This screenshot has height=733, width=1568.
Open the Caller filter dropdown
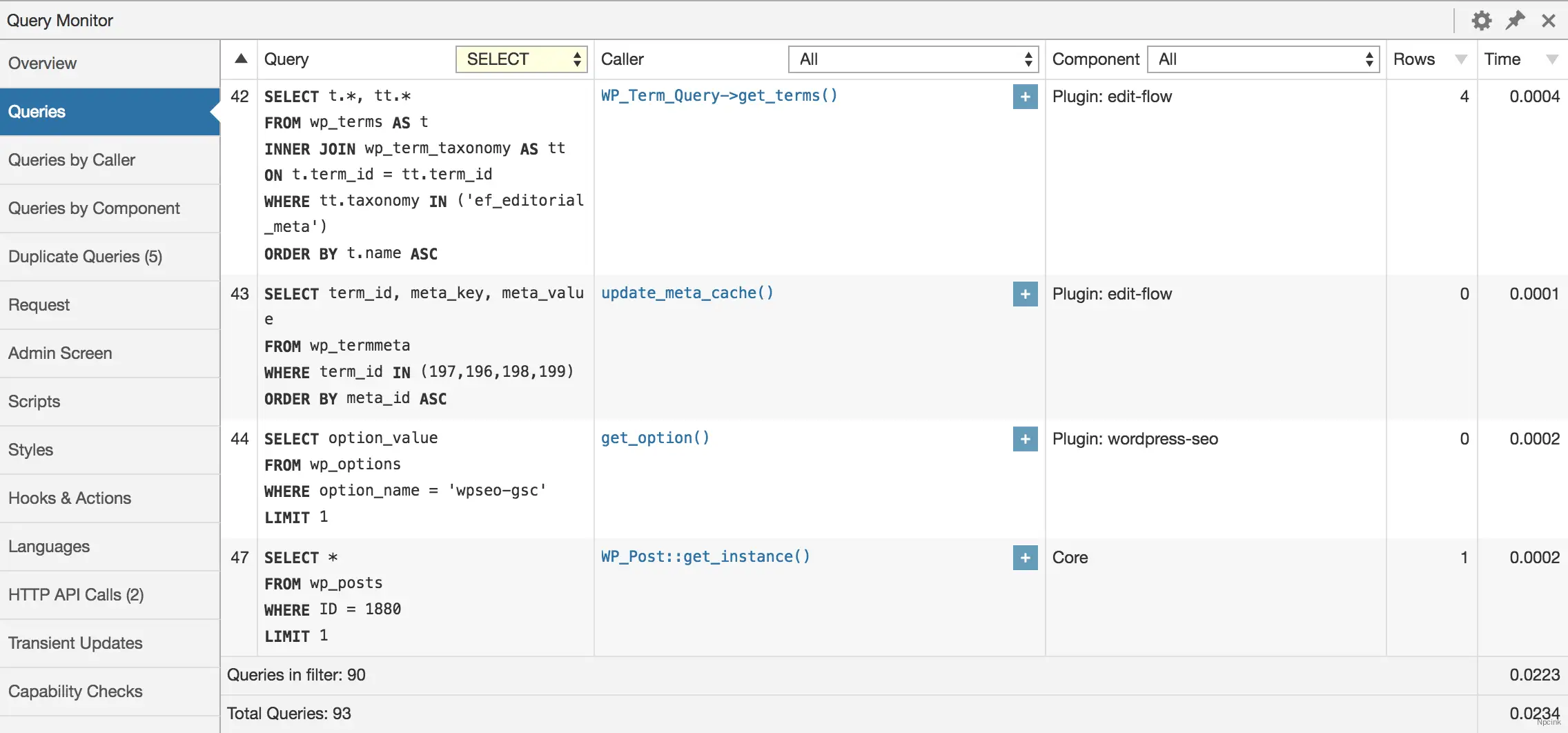(x=912, y=59)
